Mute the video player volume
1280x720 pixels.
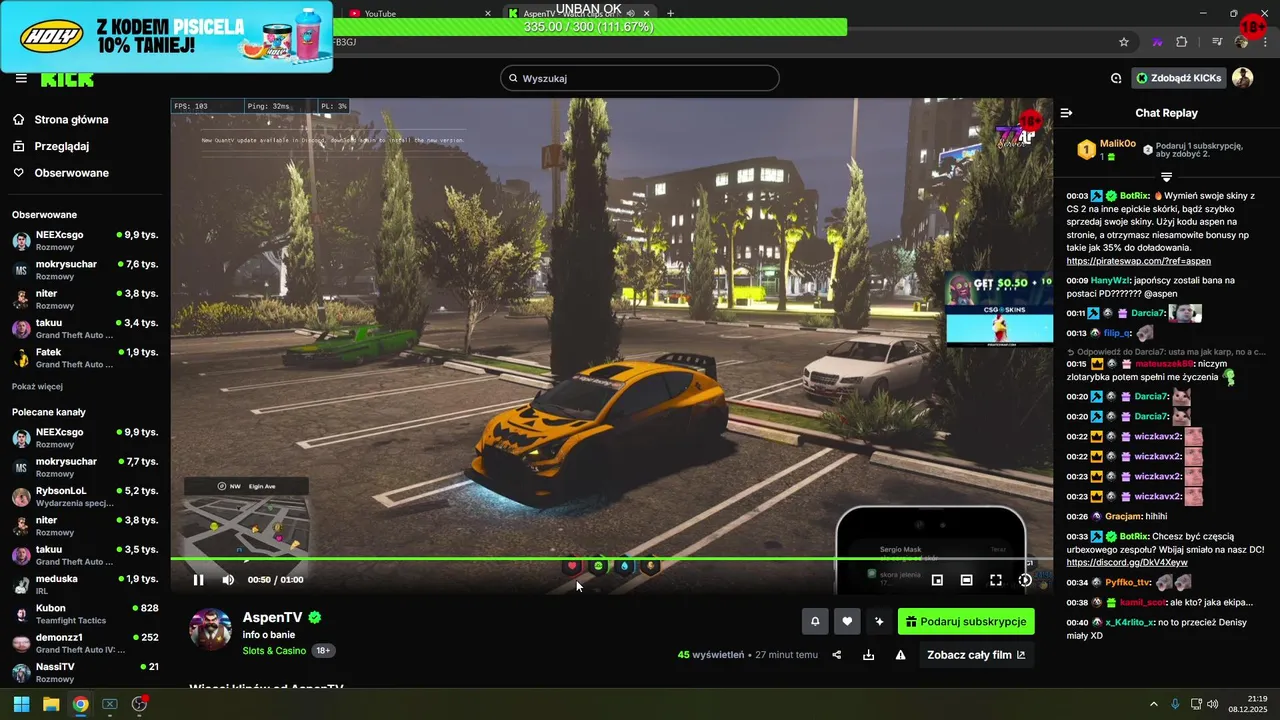click(x=228, y=580)
